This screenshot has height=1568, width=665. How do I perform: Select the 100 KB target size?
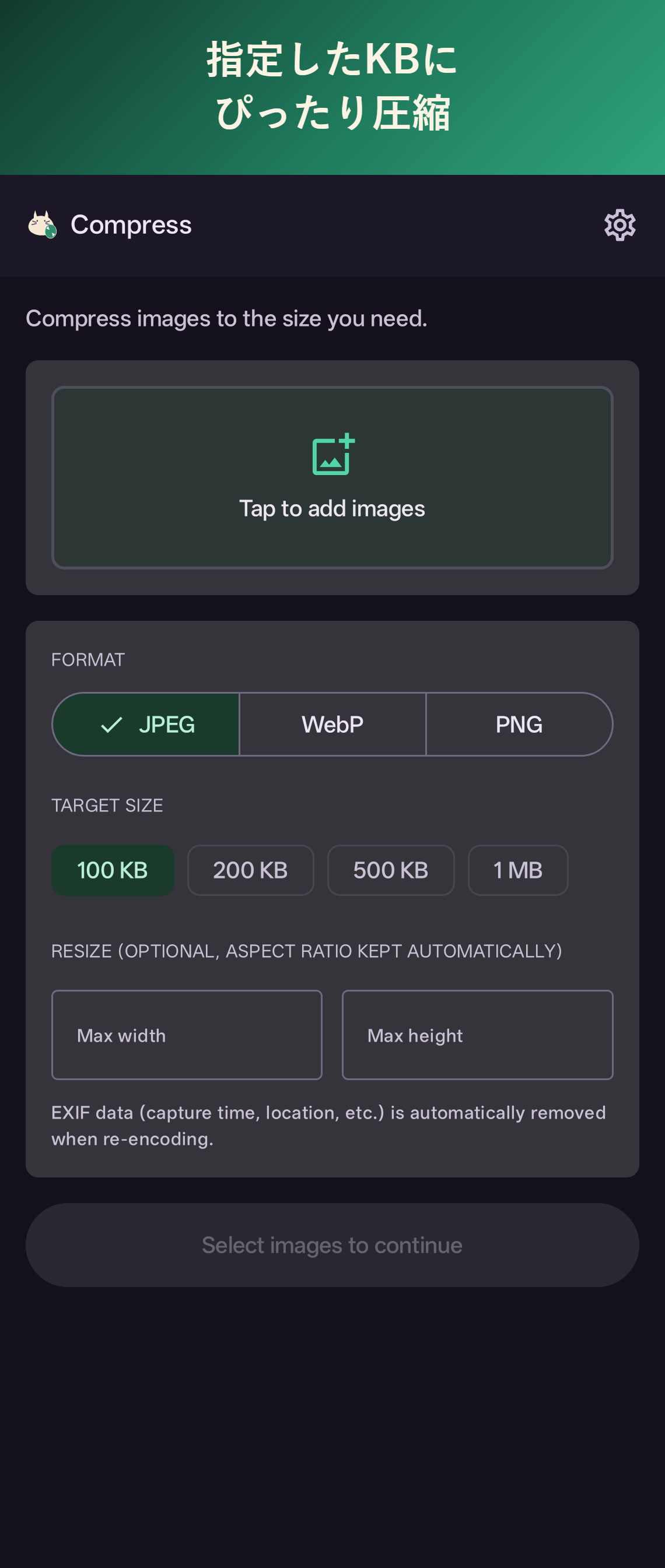pyautogui.click(x=113, y=870)
